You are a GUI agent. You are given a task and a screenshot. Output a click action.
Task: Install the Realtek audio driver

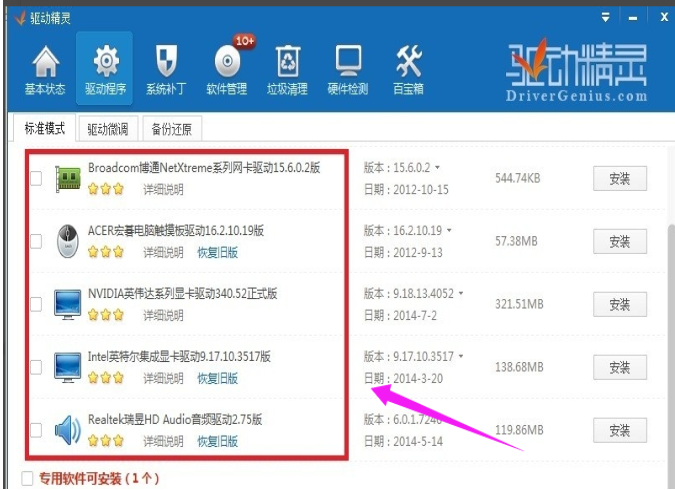(619, 430)
